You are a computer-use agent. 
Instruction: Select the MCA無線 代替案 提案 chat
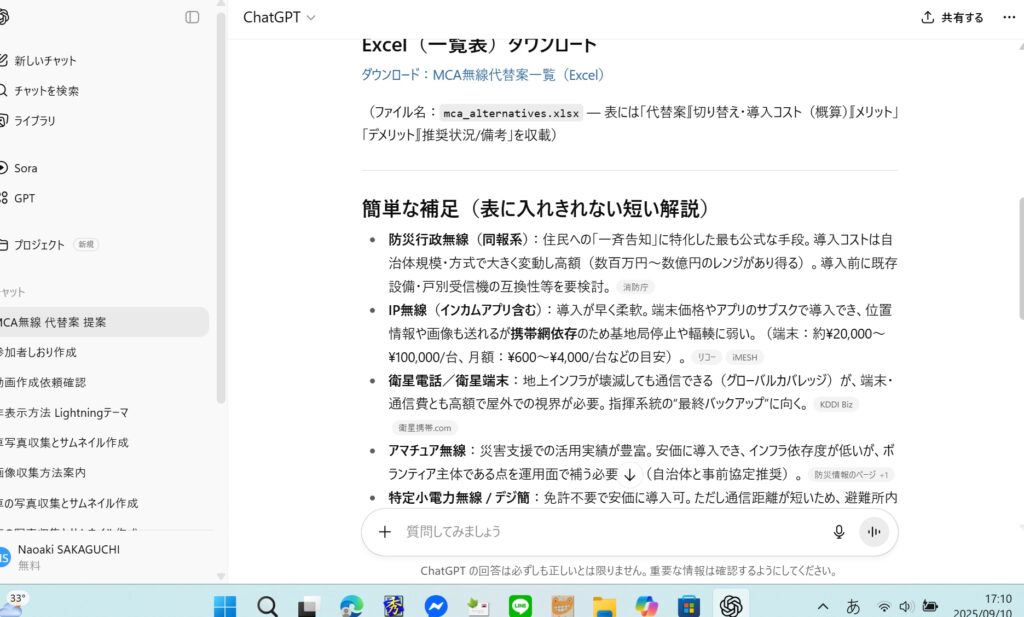click(x=103, y=323)
